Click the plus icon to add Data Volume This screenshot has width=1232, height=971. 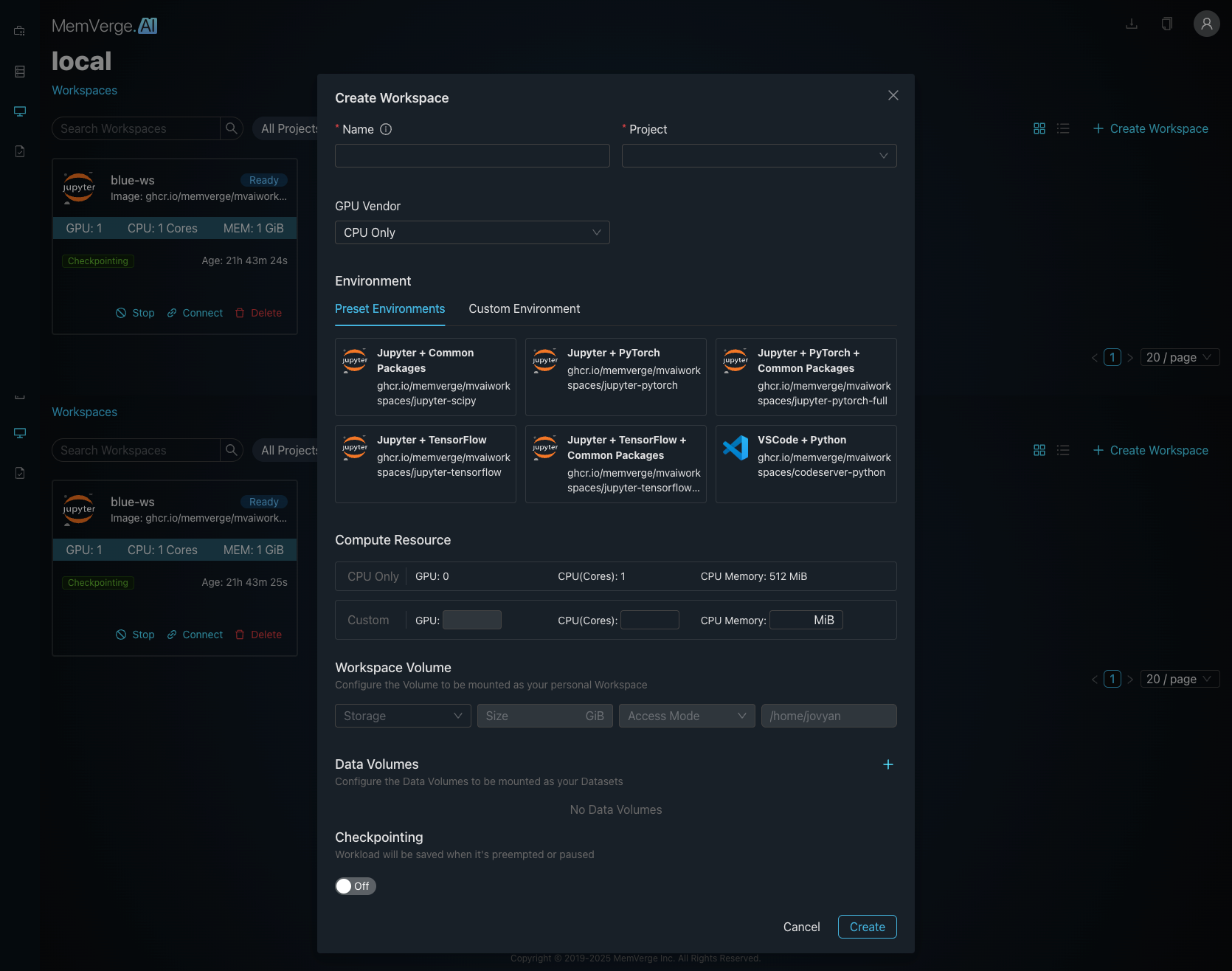887,764
